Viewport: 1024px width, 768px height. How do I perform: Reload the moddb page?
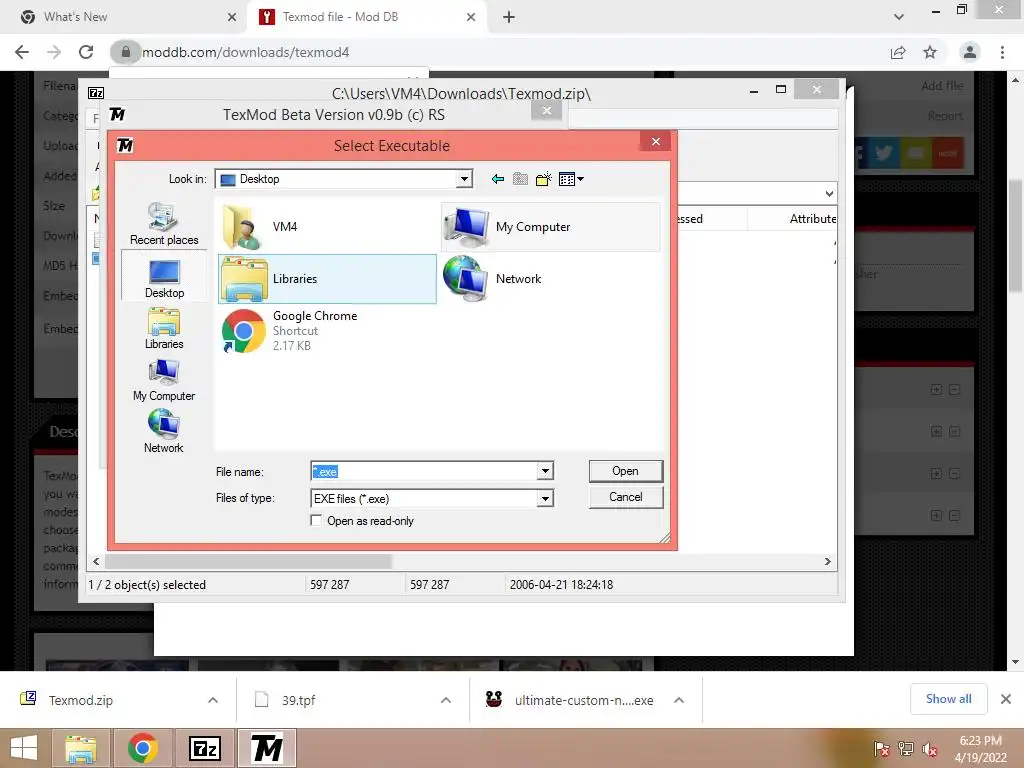tap(86, 52)
